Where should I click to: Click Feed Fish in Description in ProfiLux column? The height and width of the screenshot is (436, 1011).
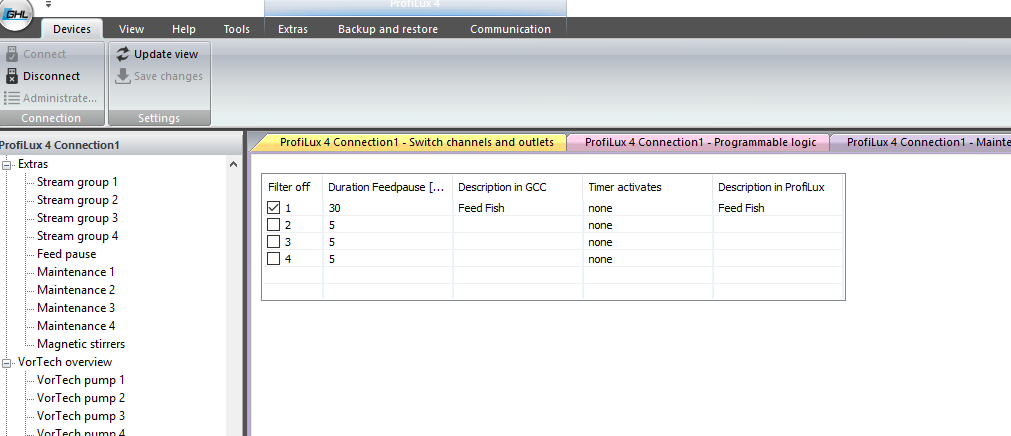(x=741, y=208)
